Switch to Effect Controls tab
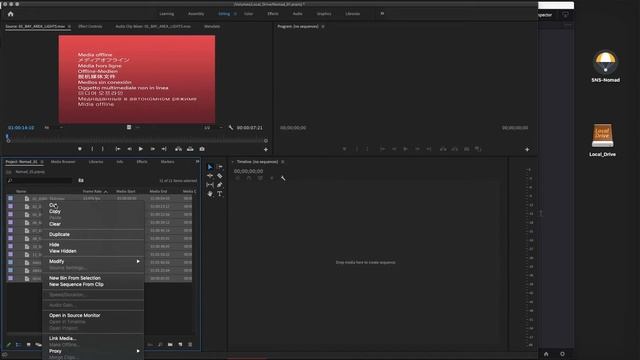 (90, 27)
